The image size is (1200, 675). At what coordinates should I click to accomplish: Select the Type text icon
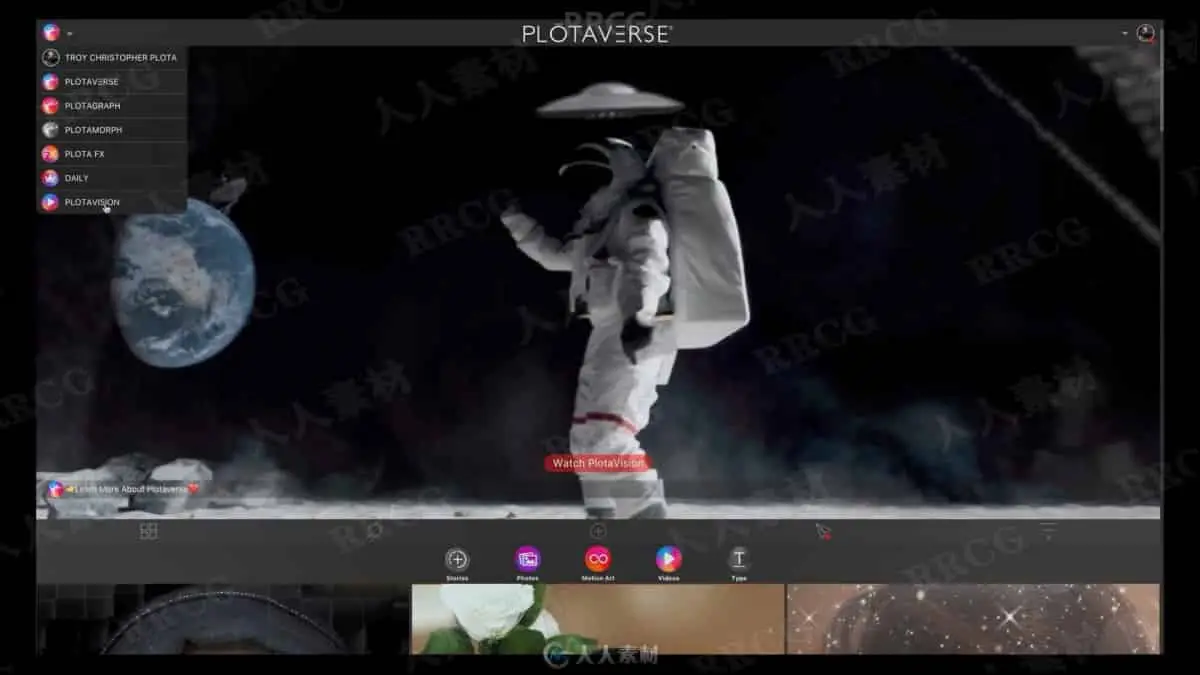[x=739, y=560]
